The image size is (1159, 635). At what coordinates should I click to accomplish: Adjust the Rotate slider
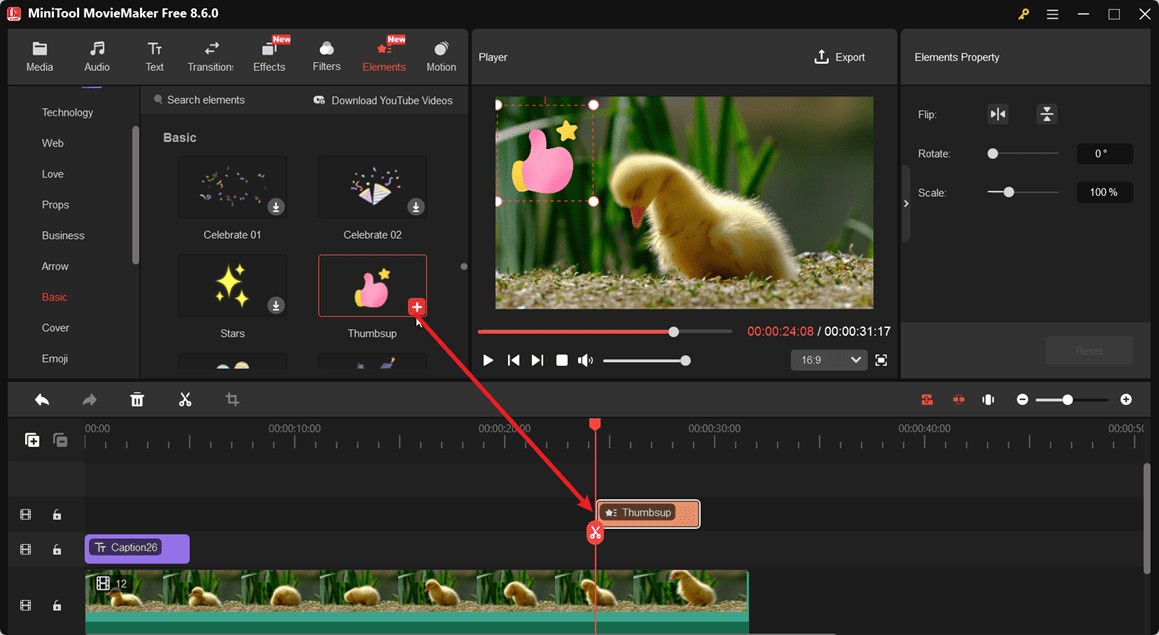[x=1023, y=154]
